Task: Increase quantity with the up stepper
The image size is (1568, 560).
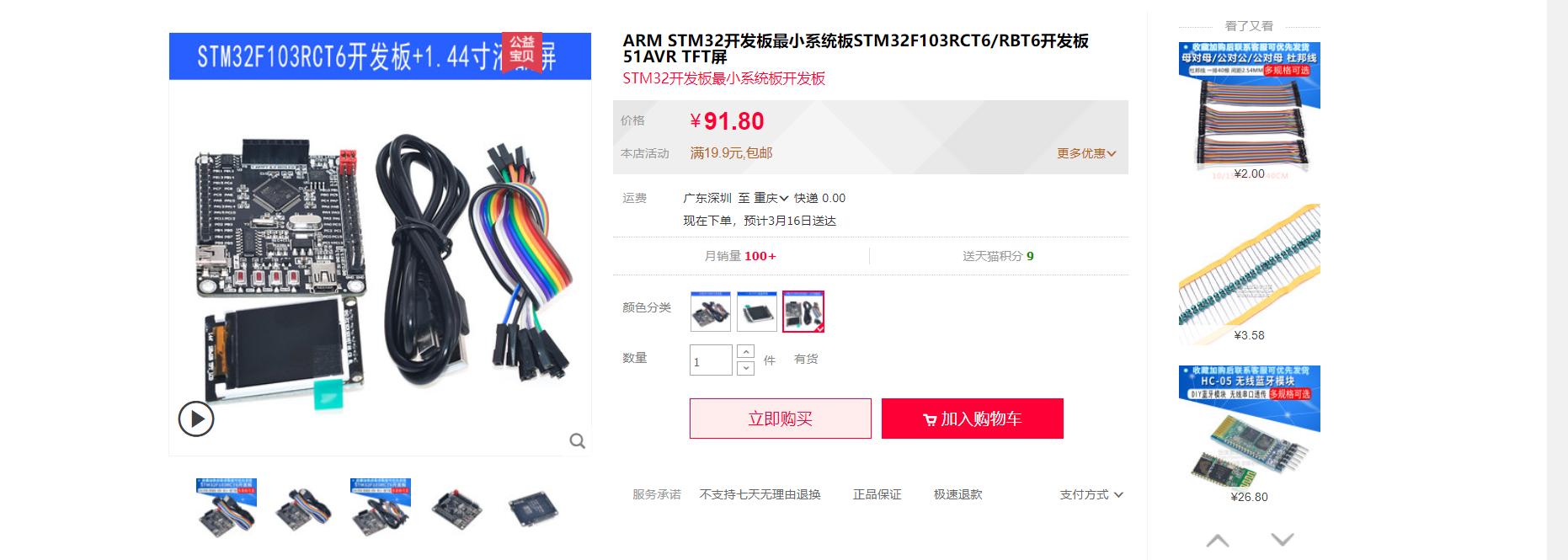Action: [x=745, y=351]
